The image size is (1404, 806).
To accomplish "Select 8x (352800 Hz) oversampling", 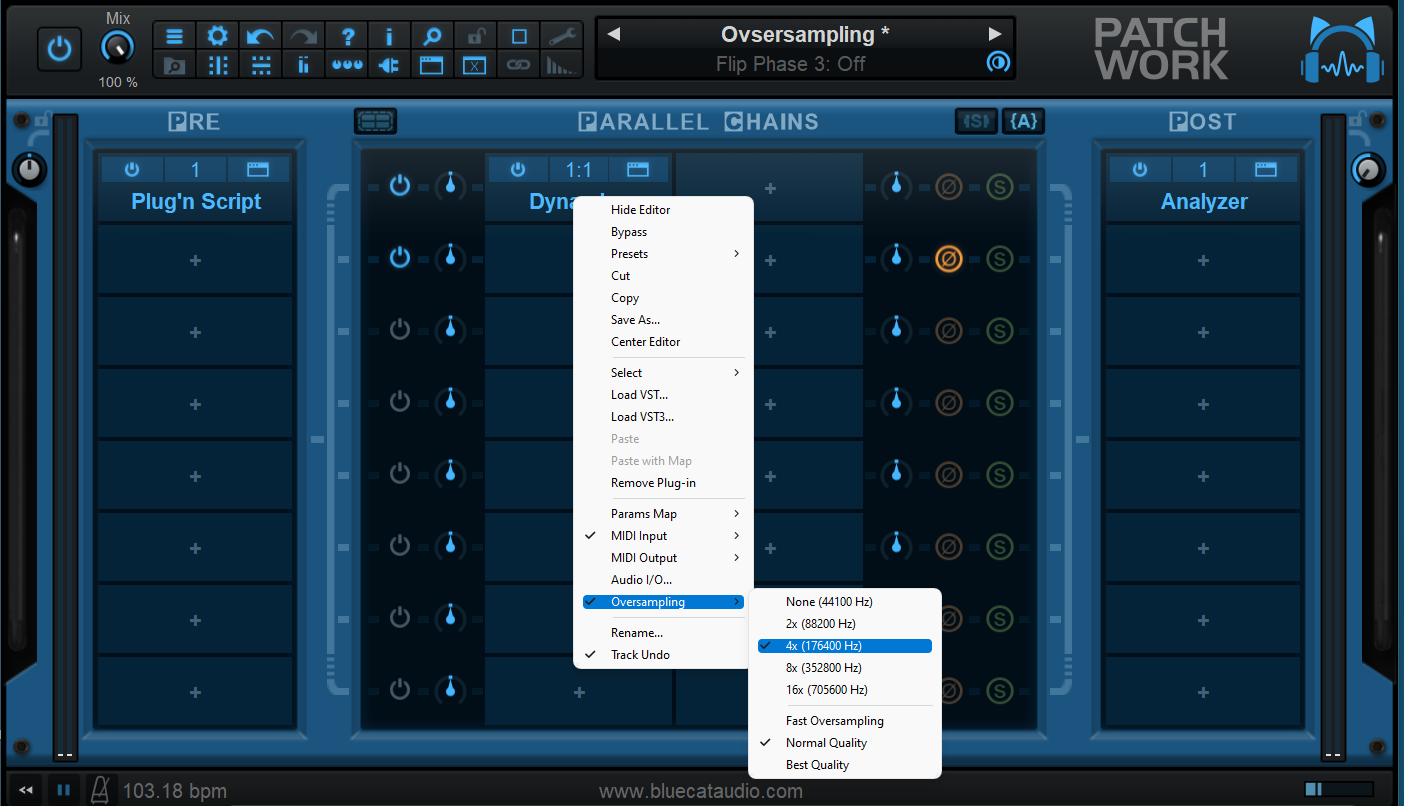I will click(x=845, y=668).
